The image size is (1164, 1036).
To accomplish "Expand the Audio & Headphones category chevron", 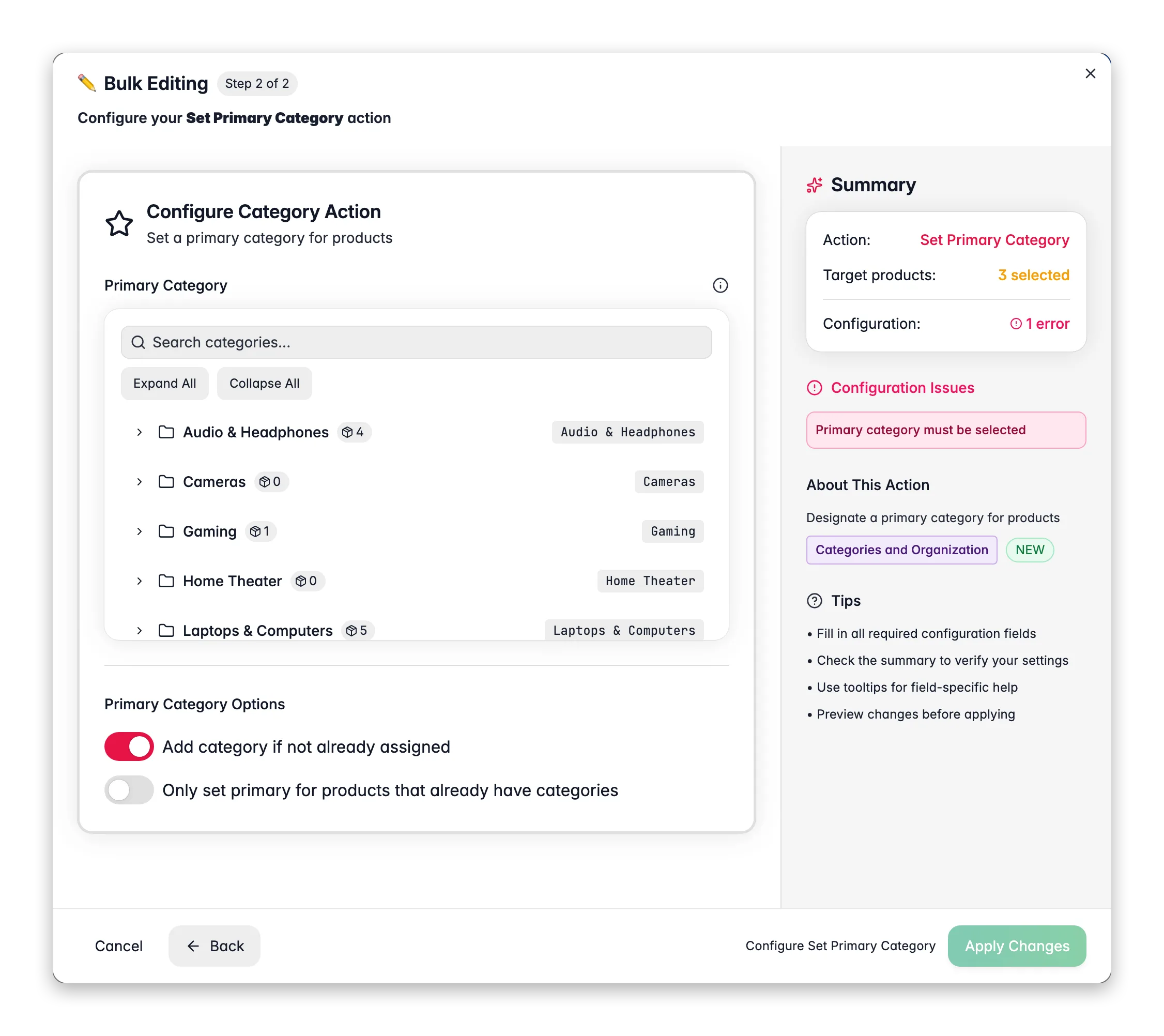I will click(139, 432).
